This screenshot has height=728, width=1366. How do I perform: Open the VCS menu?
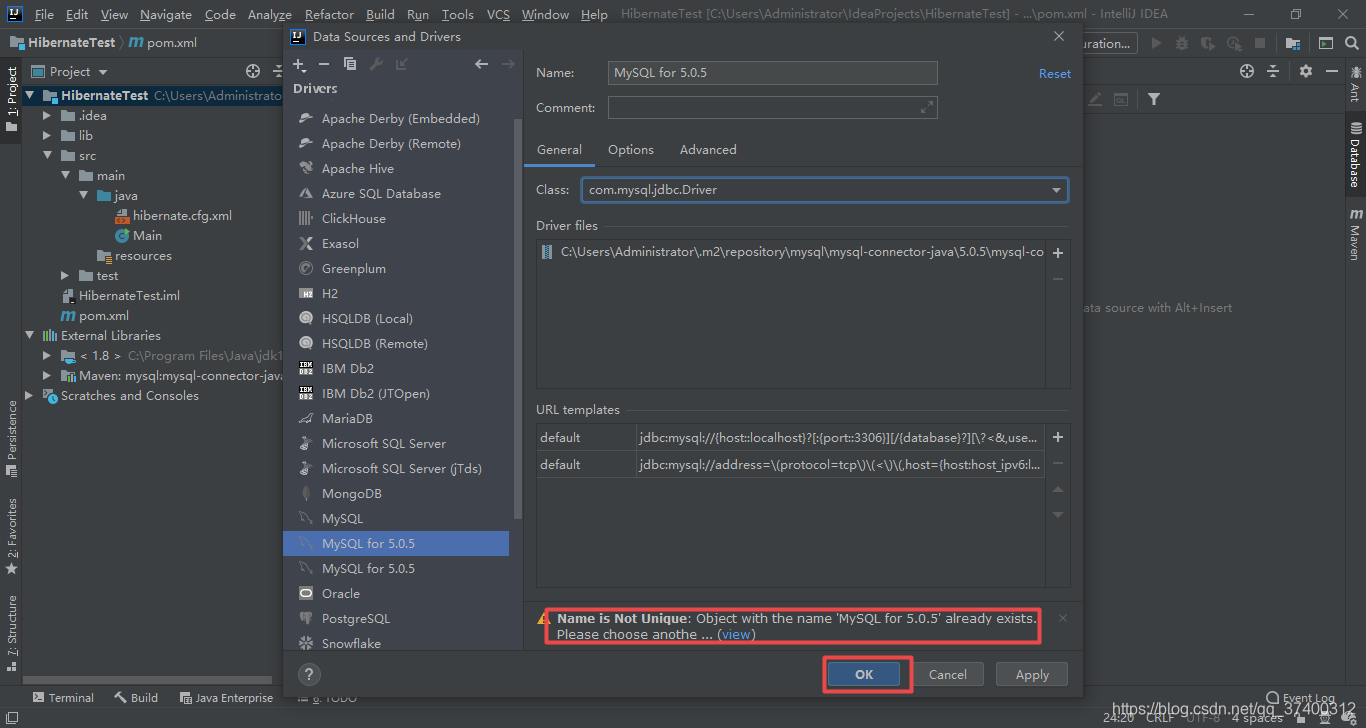(x=498, y=14)
